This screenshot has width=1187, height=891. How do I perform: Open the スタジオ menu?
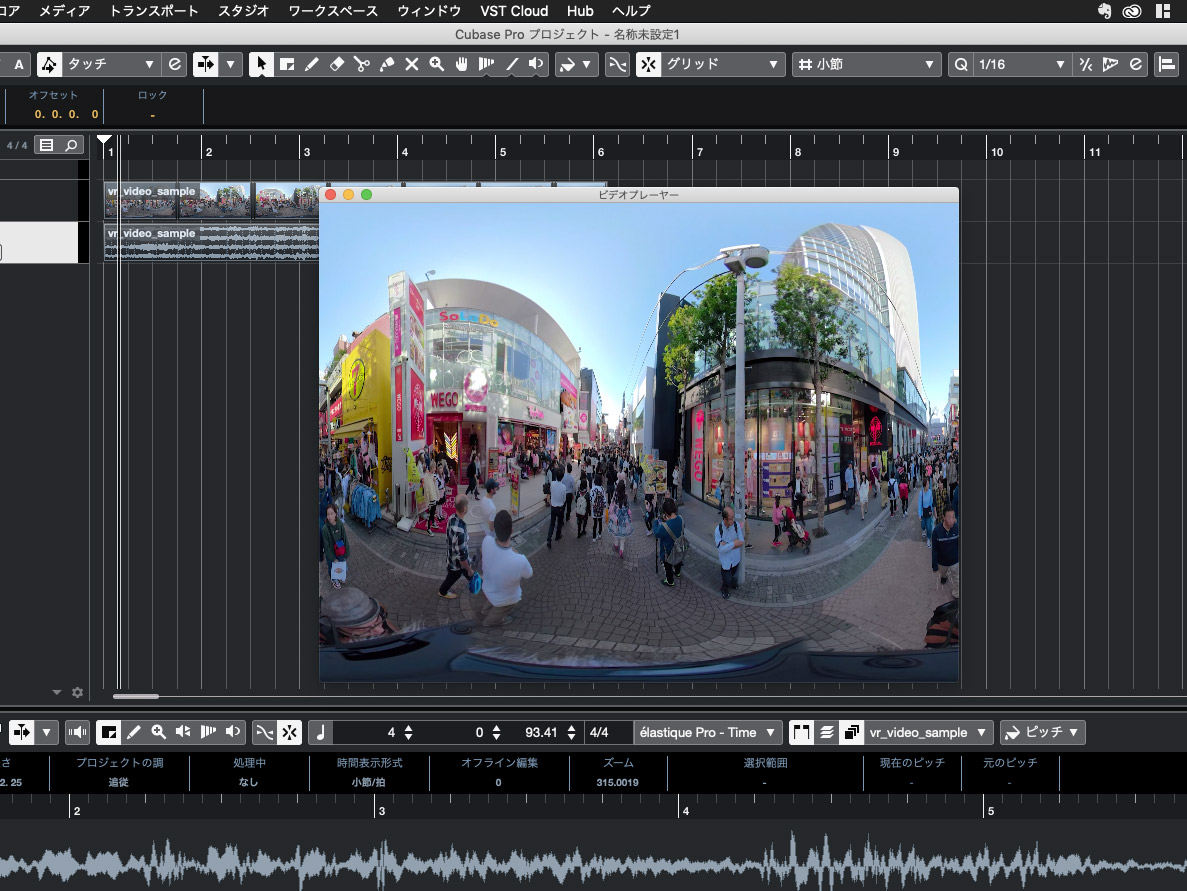243,11
